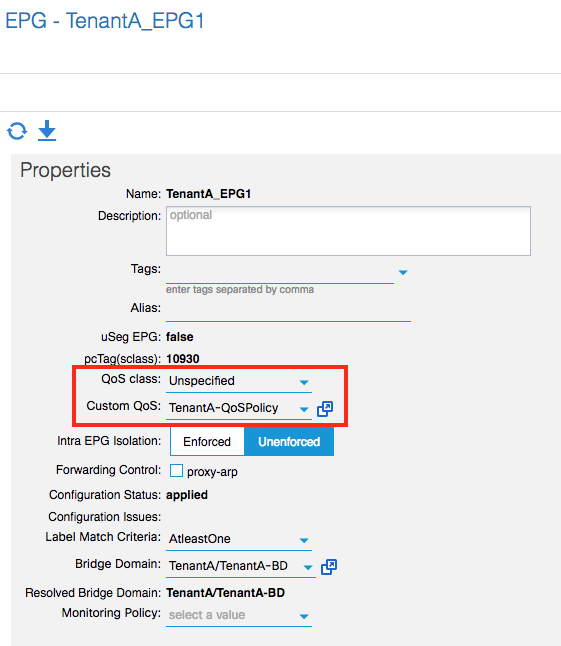
Task: Click the TenantA/TenantA-BD selected value
Action: (228, 566)
